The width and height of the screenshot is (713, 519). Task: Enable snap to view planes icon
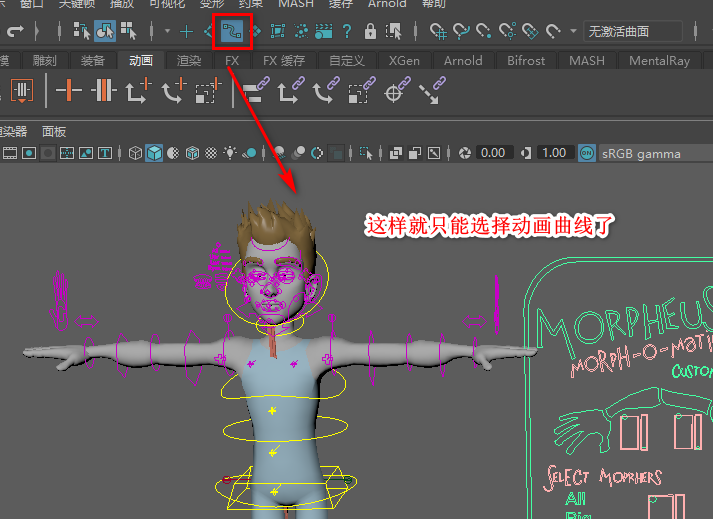[530, 31]
